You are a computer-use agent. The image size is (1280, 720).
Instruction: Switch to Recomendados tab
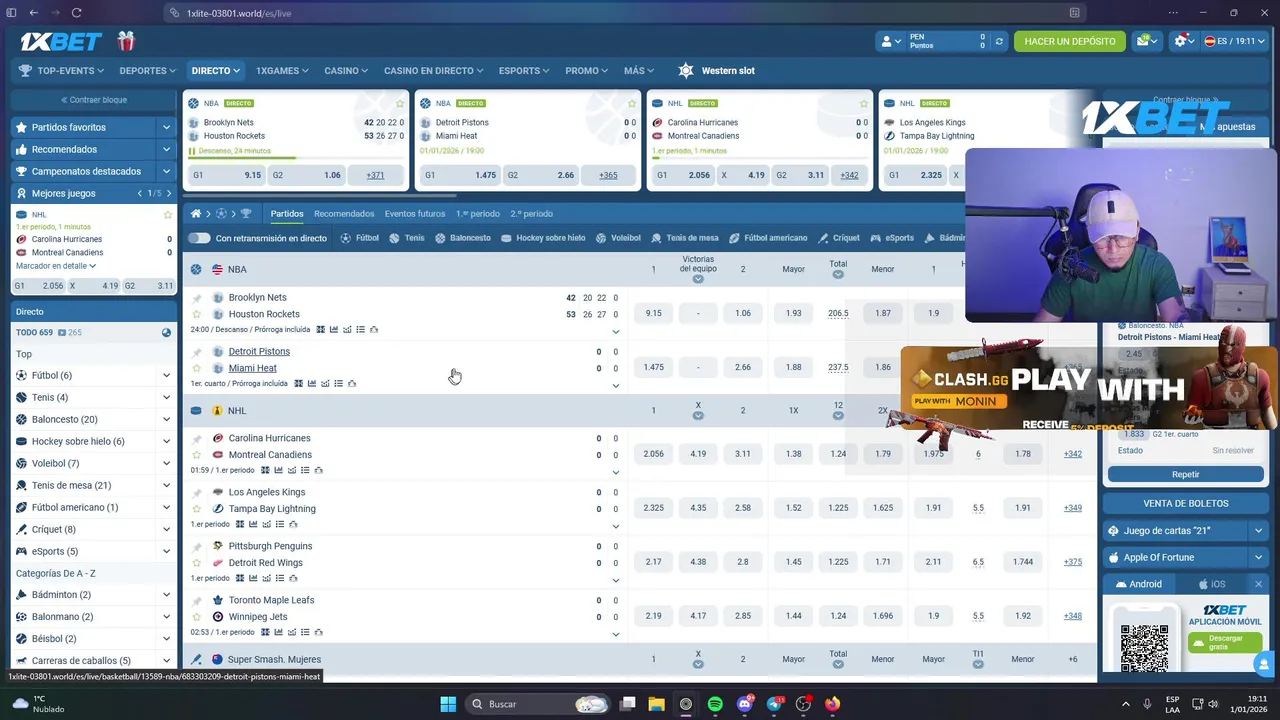click(344, 213)
